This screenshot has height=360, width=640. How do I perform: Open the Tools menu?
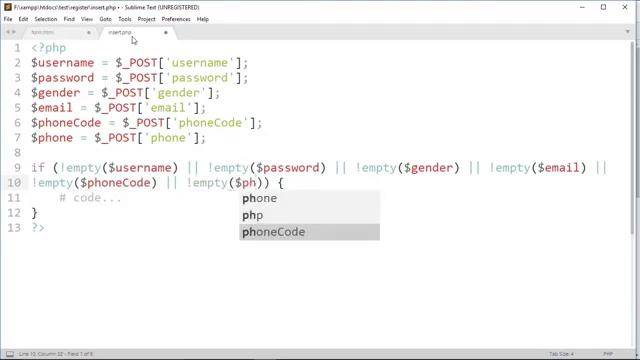125,19
